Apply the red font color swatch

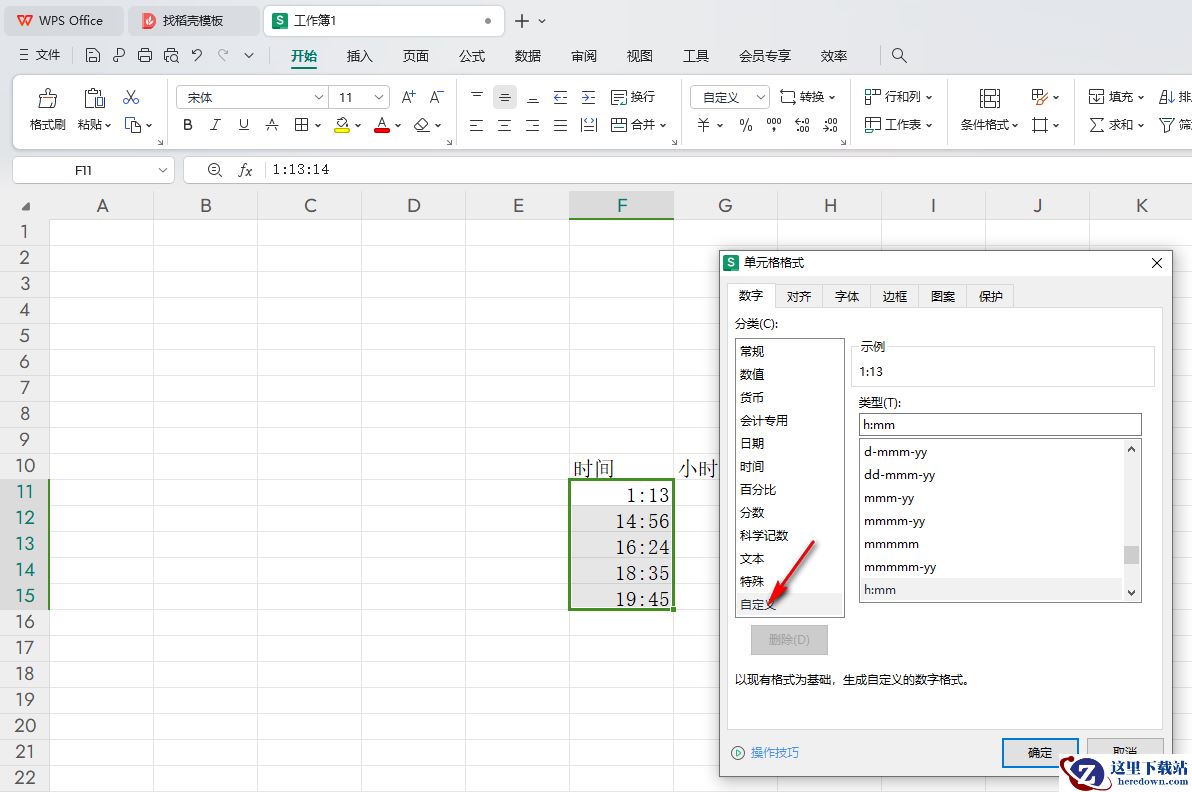382,125
